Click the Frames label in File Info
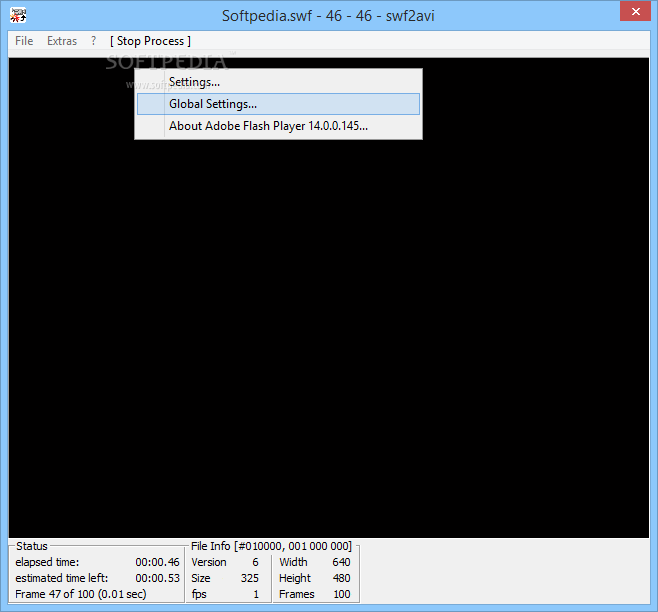 [297, 594]
